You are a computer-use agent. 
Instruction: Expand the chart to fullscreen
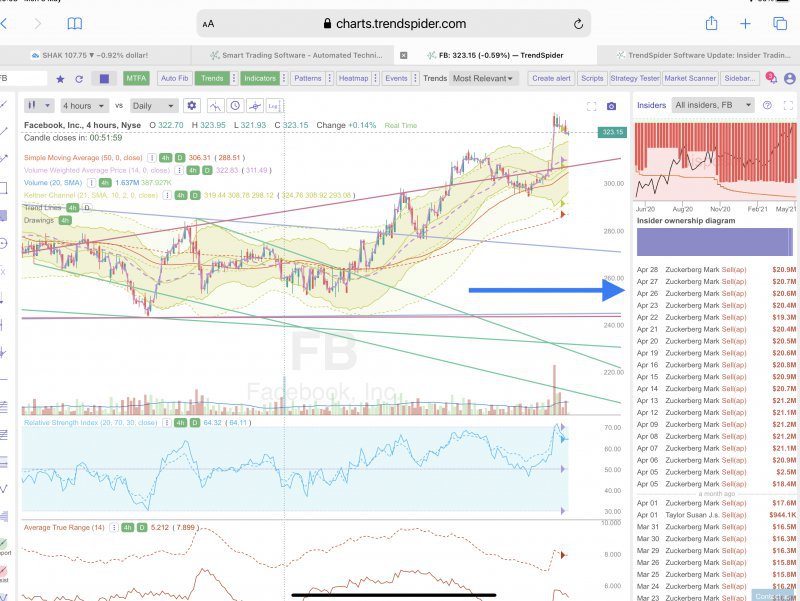591,106
